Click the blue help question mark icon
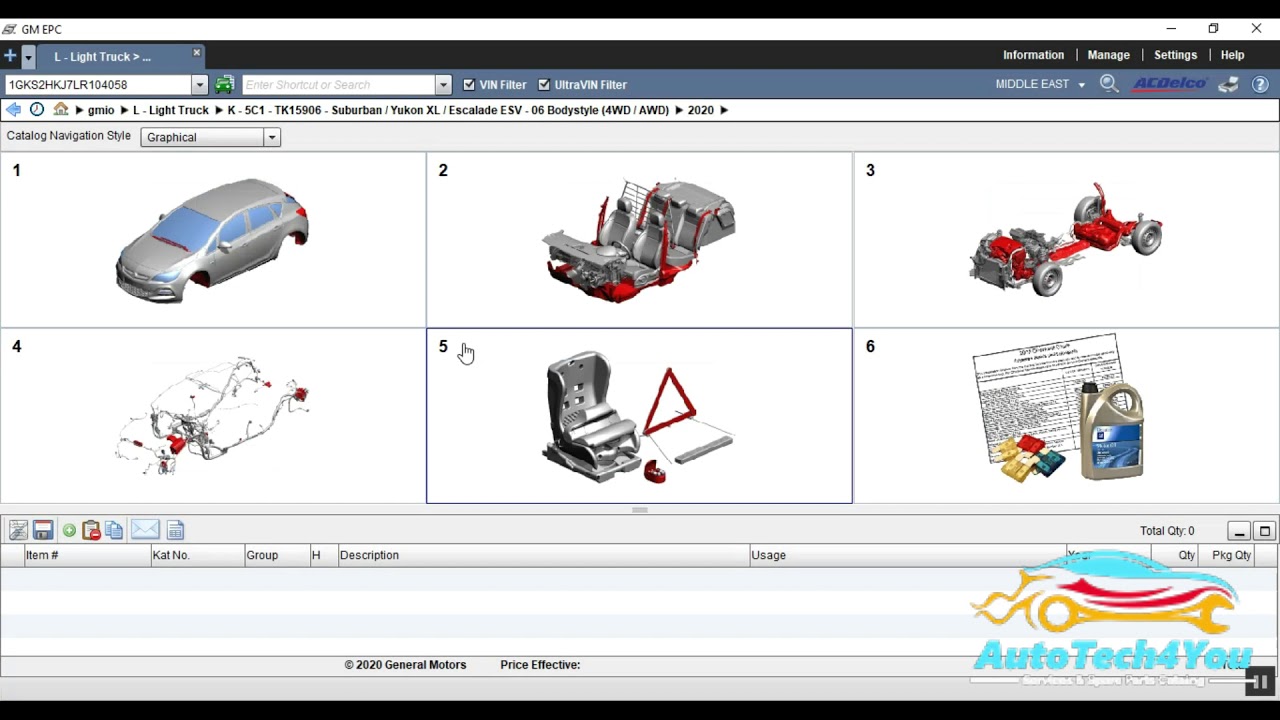Screen dimensions: 1280x720 (1260, 84)
